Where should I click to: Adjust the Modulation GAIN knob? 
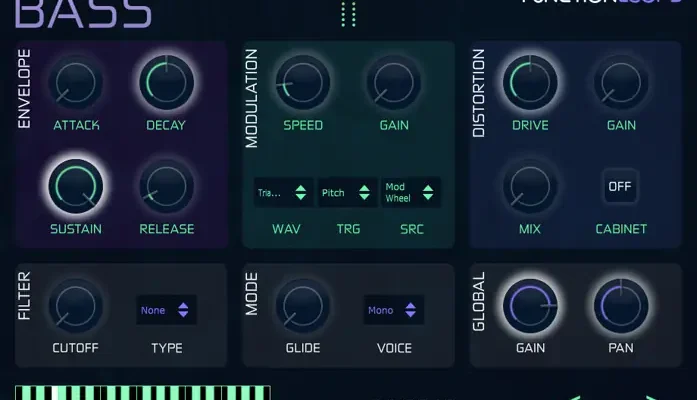click(x=394, y=83)
